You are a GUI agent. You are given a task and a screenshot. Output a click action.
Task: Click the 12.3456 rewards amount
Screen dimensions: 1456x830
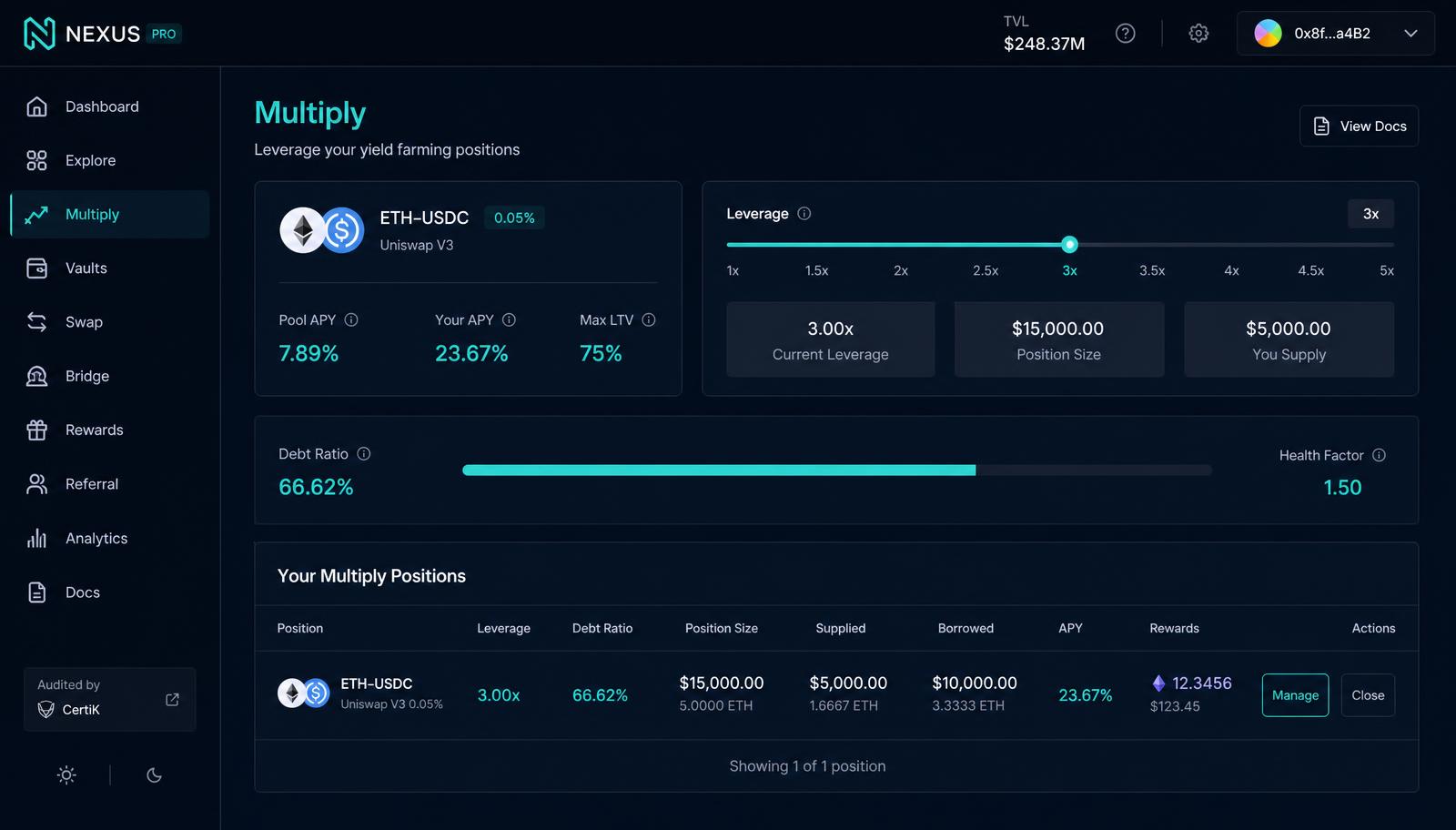tap(1201, 683)
